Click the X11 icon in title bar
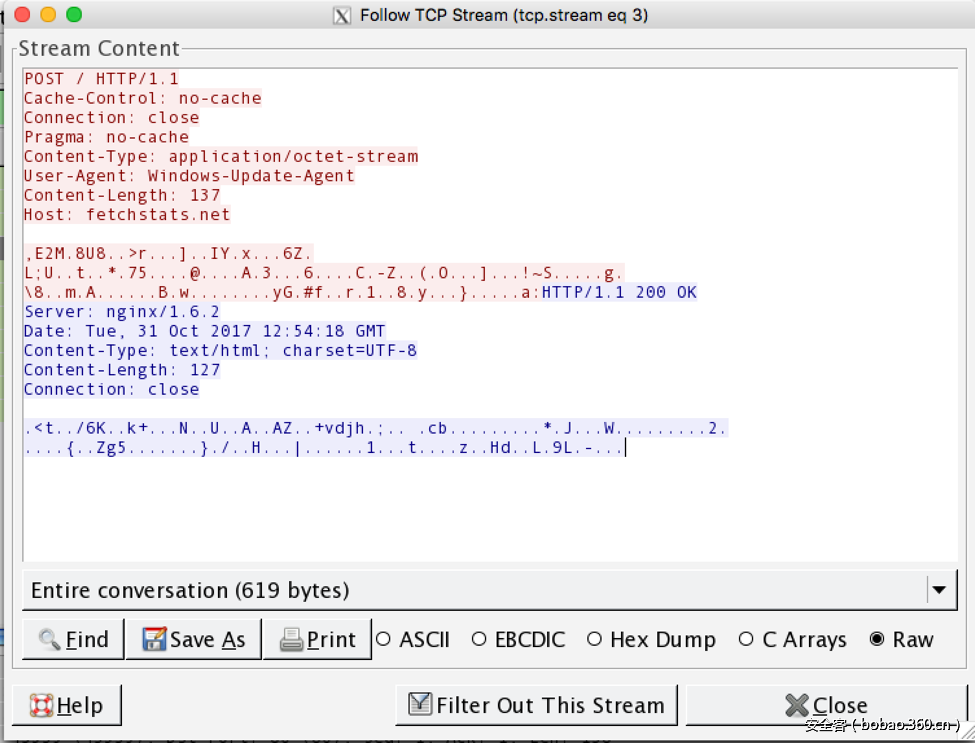The height and width of the screenshot is (743, 975). coord(342,15)
